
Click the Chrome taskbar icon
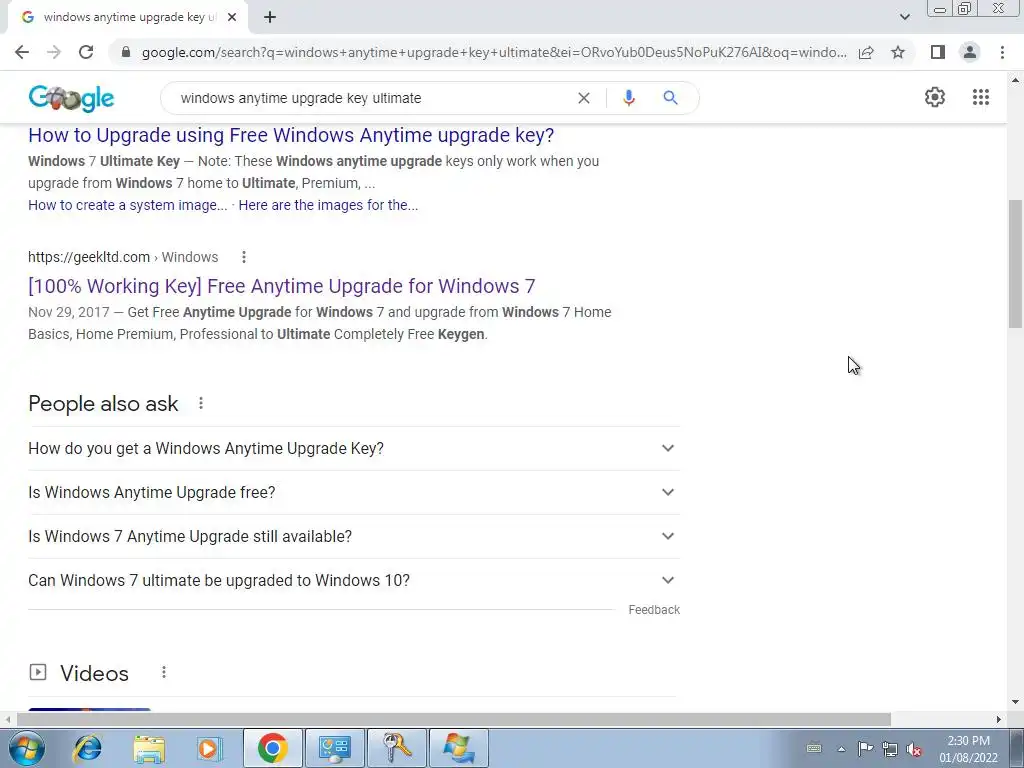272,748
